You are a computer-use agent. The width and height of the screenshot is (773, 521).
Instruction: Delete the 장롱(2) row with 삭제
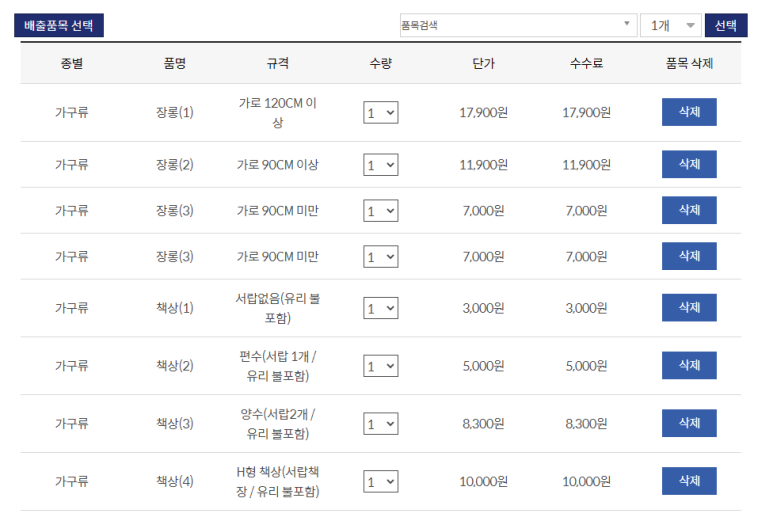(x=689, y=164)
